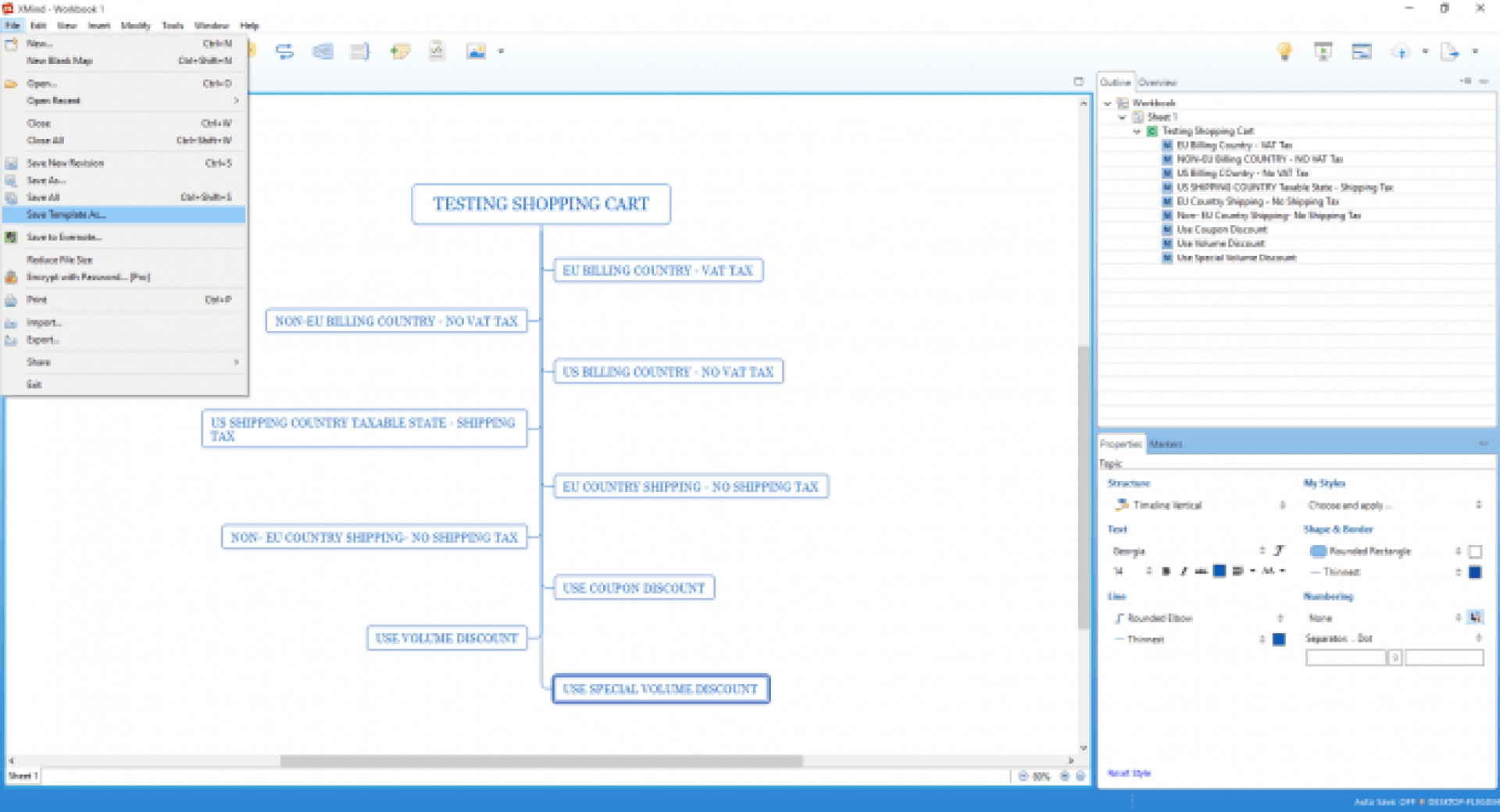This screenshot has width=1500, height=812.
Task: Collapse the Testing Shopping Cart outline node
Action: (x=1137, y=131)
